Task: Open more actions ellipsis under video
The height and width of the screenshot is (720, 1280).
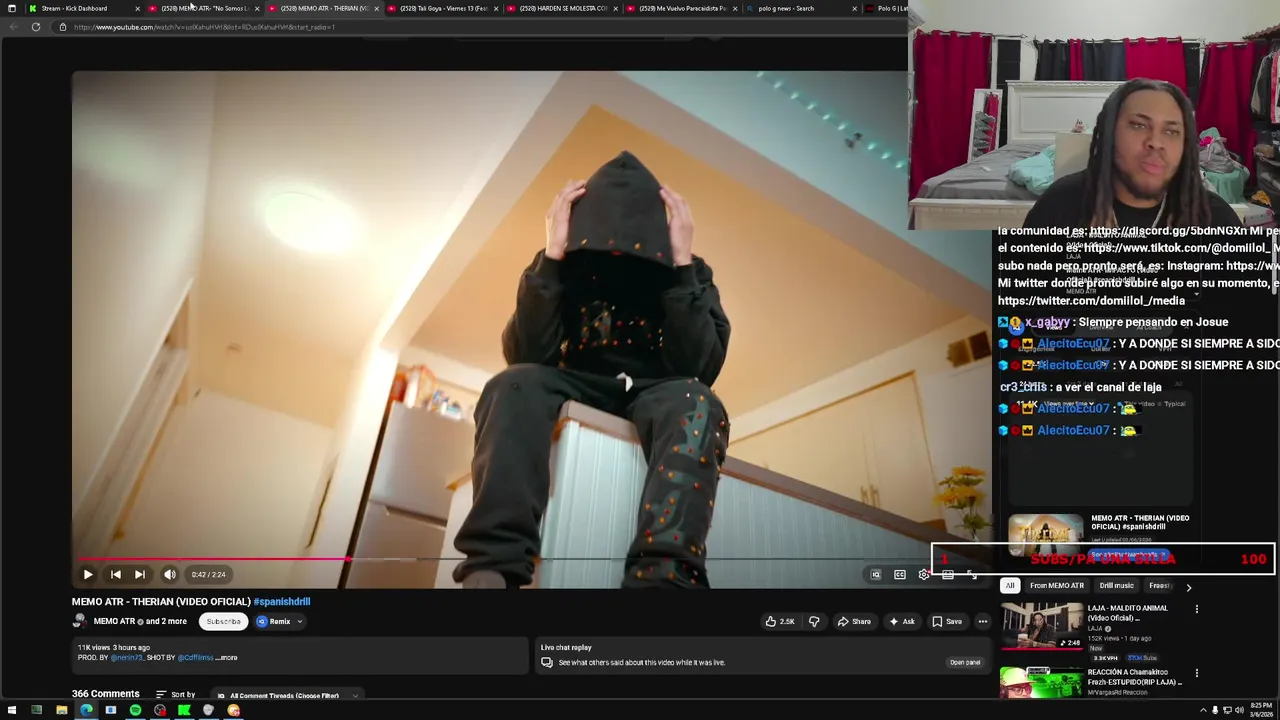Action: point(982,621)
